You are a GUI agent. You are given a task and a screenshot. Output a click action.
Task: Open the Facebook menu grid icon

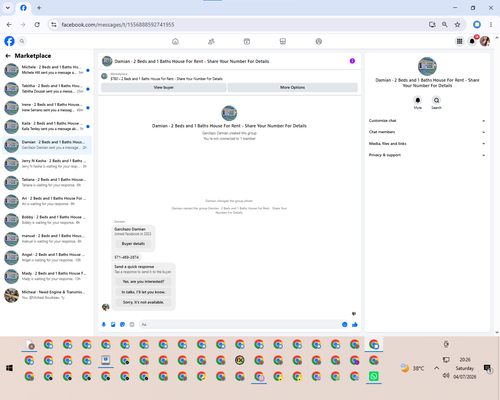(x=459, y=41)
